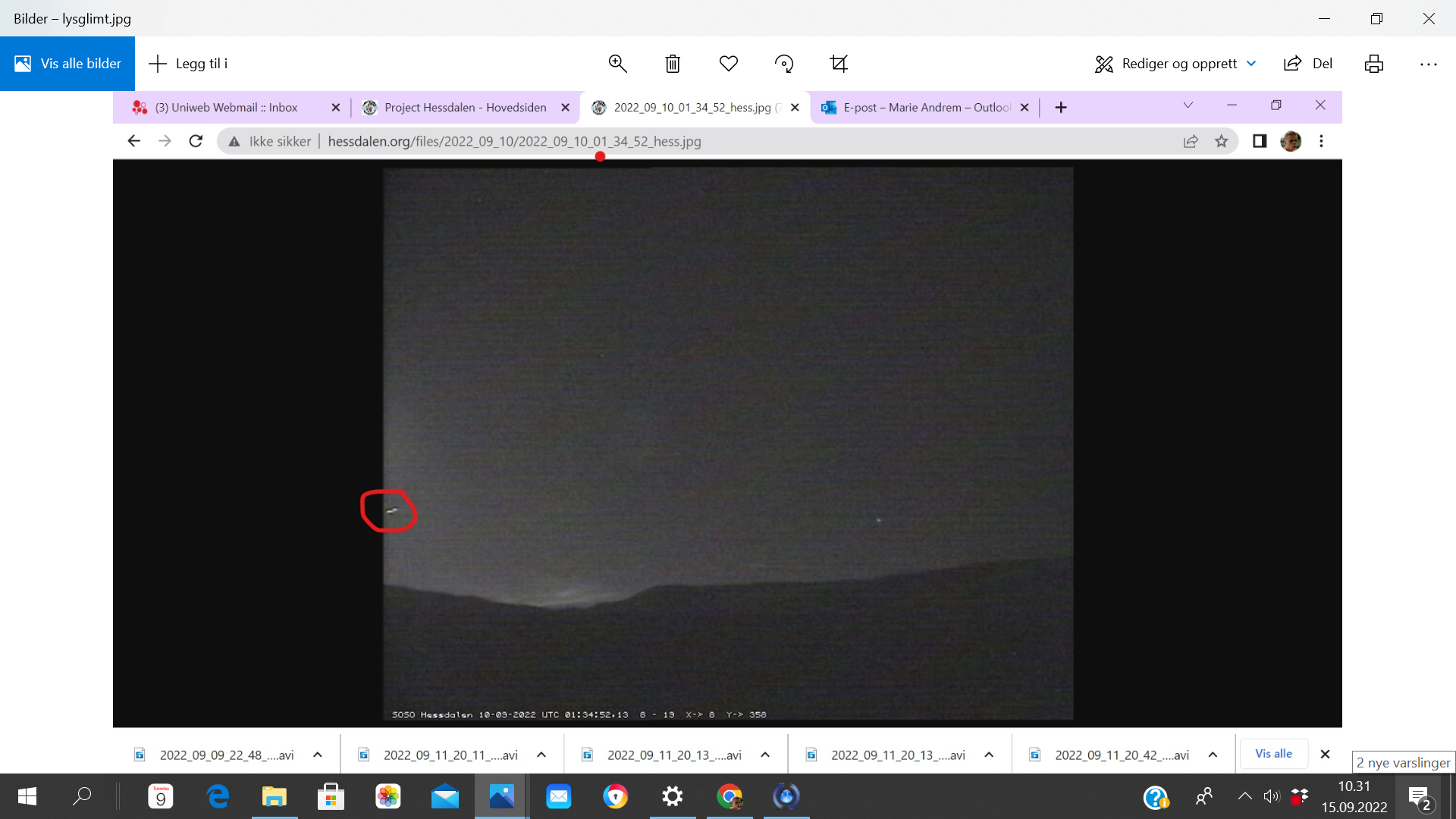1456x819 pixels.
Task: Open Windows Start menu
Action: pyautogui.click(x=27, y=796)
